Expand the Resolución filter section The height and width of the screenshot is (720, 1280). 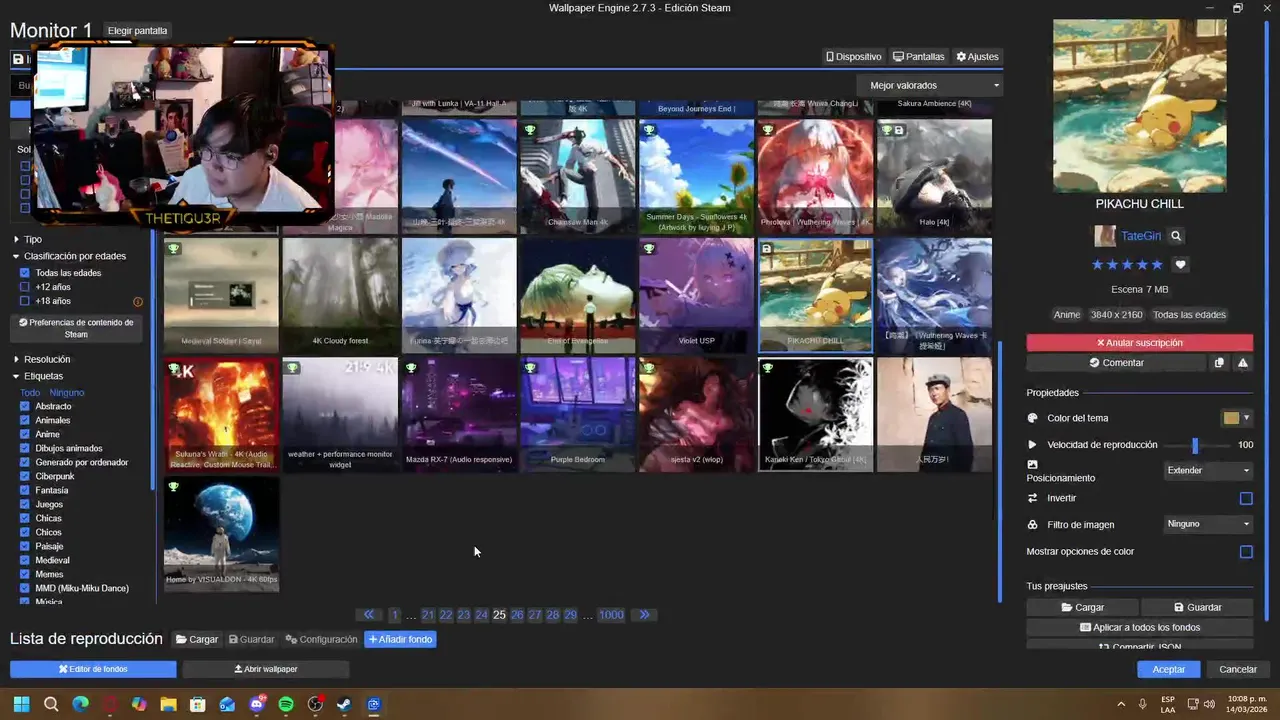[x=42, y=359]
